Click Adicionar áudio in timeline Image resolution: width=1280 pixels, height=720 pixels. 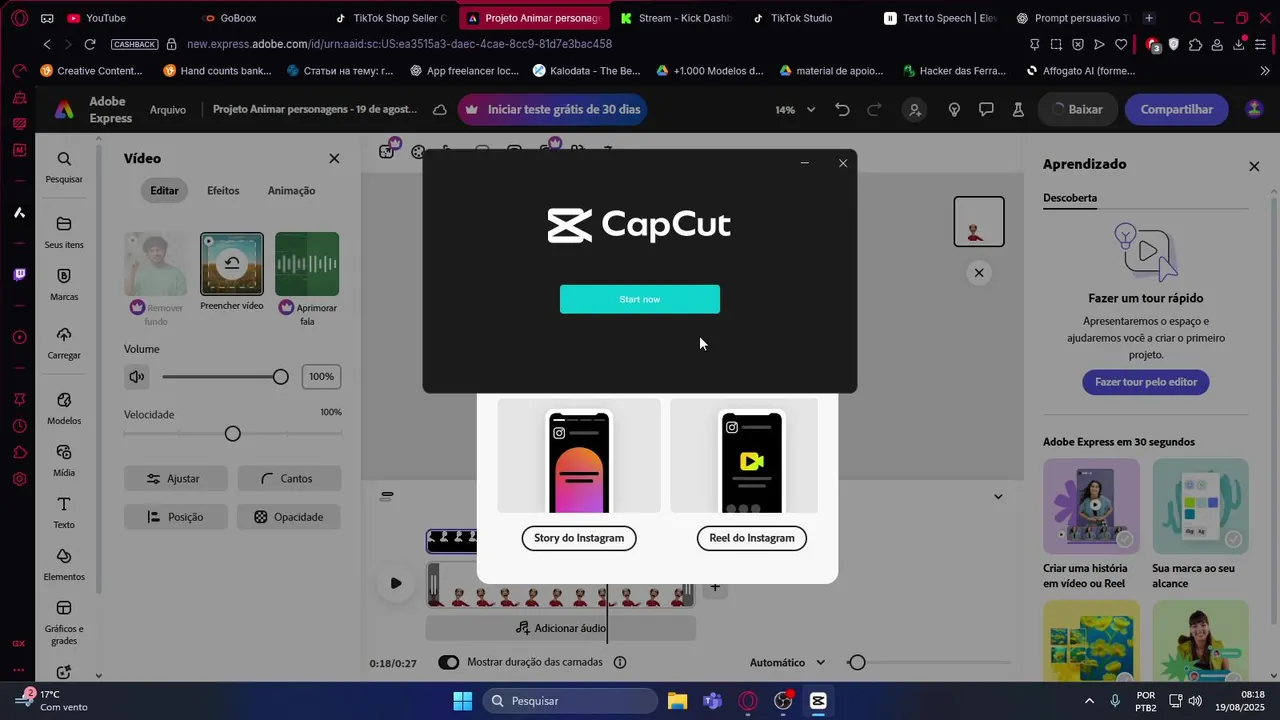(x=561, y=628)
